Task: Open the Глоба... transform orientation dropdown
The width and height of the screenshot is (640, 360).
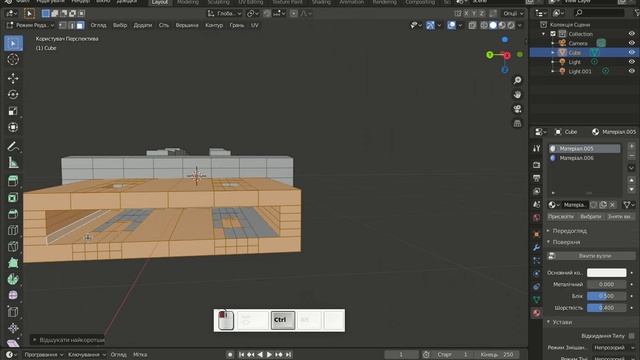Action: coord(224,13)
